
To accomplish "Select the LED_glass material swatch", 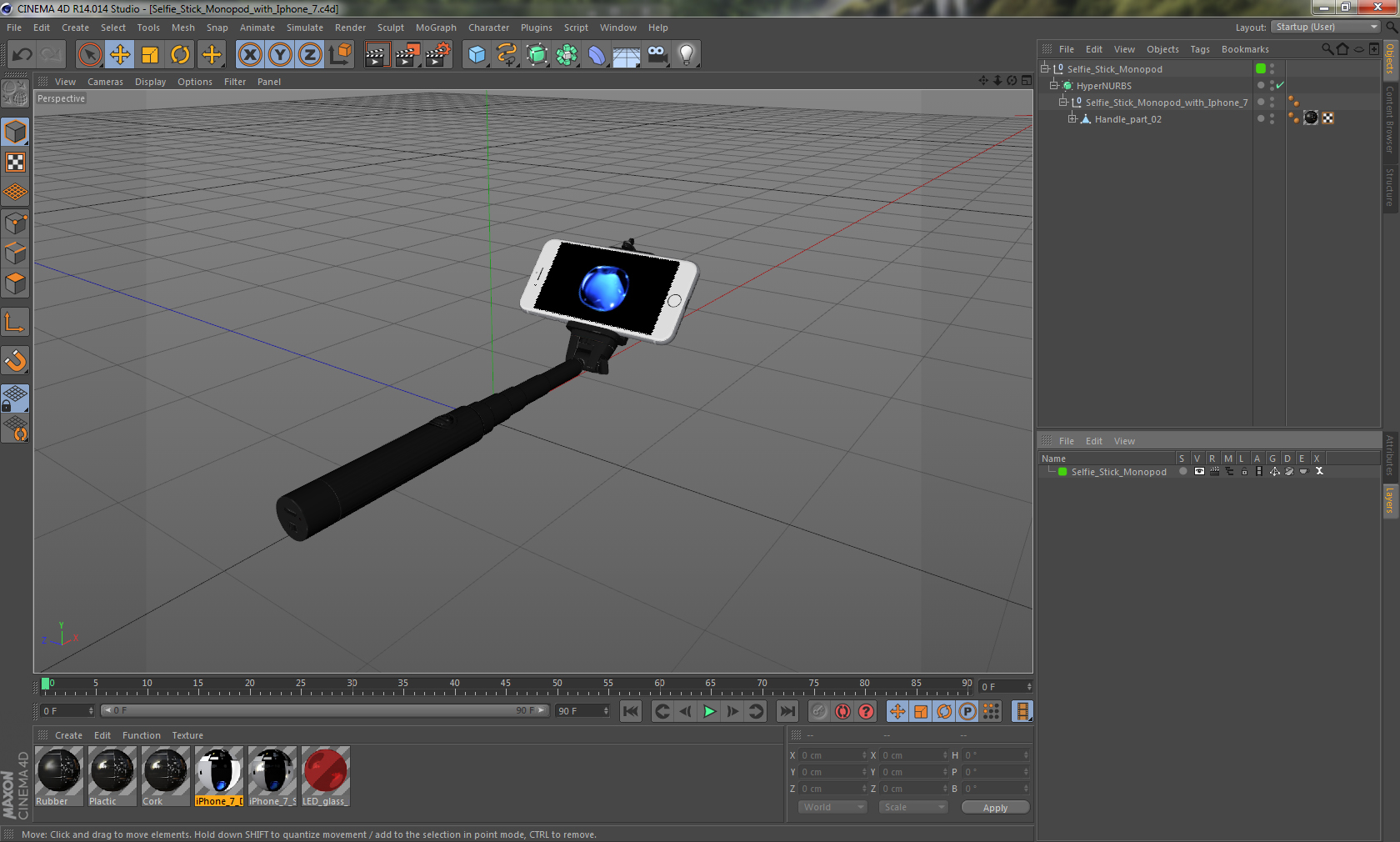I will click(326, 776).
